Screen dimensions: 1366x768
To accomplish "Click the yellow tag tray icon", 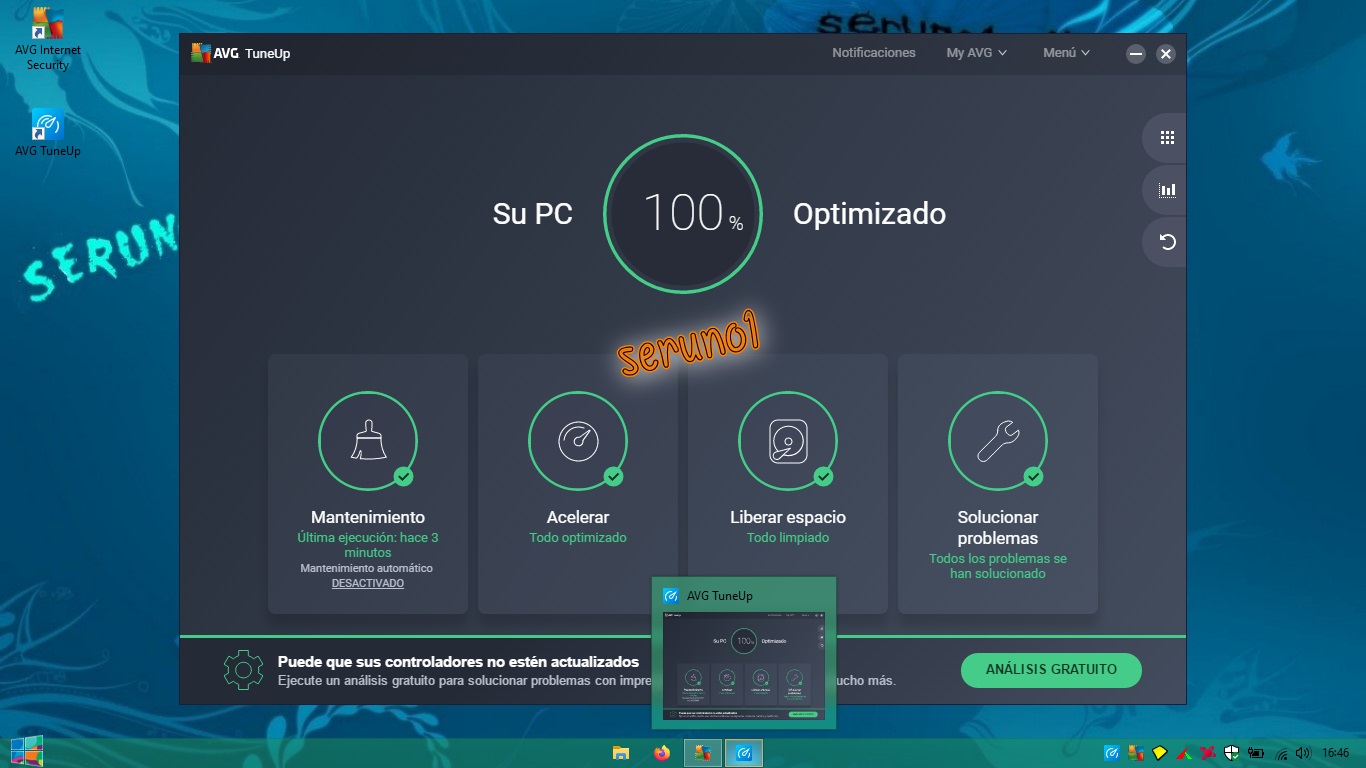I will [x=1160, y=752].
